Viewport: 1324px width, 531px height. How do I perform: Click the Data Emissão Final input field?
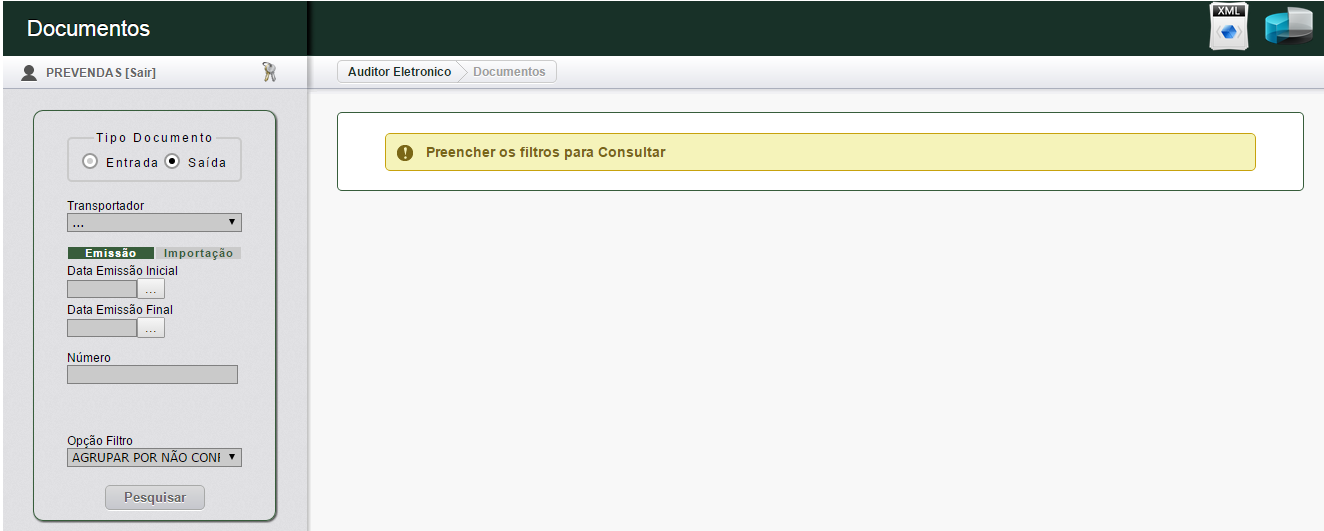101,328
